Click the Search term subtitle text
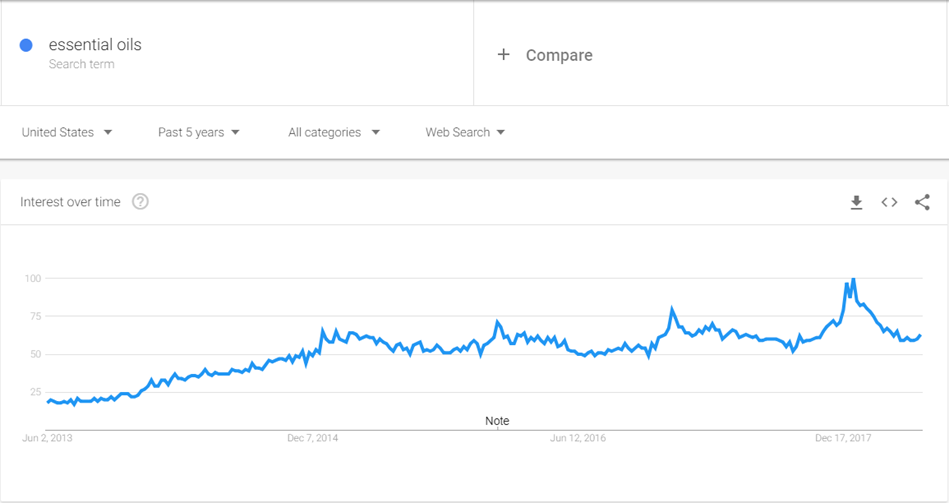This screenshot has width=949, height=503. pos(81,64)
